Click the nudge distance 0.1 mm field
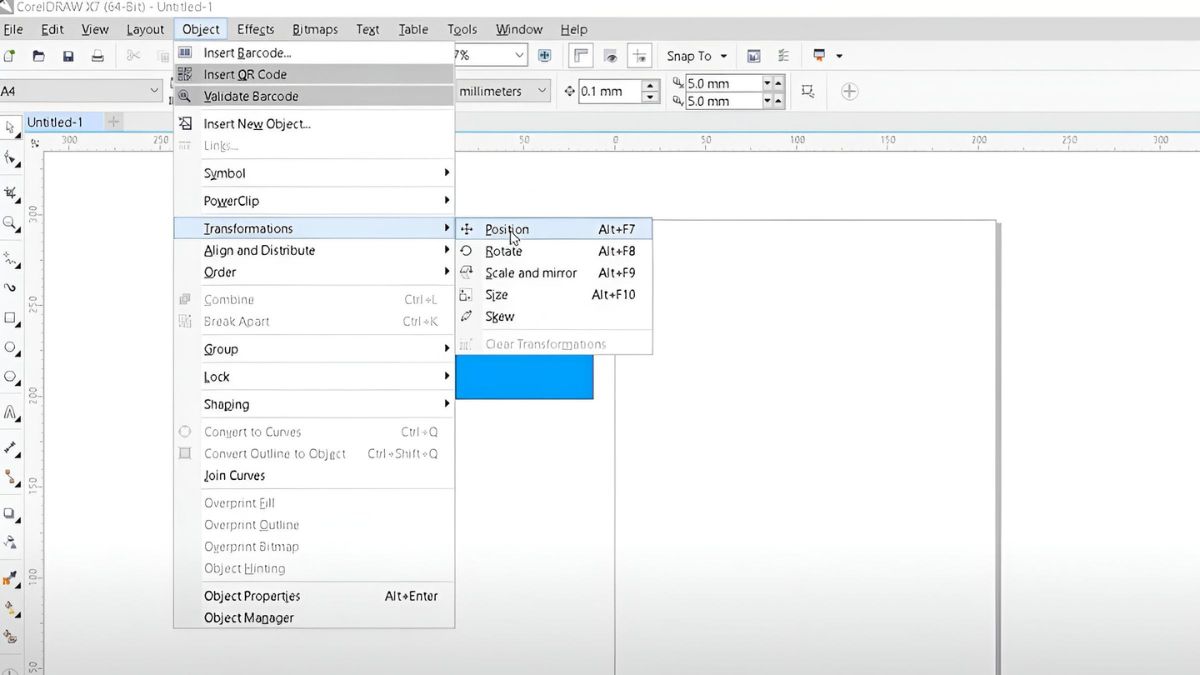The image size is (1200, 675). [x=609, y=91]
